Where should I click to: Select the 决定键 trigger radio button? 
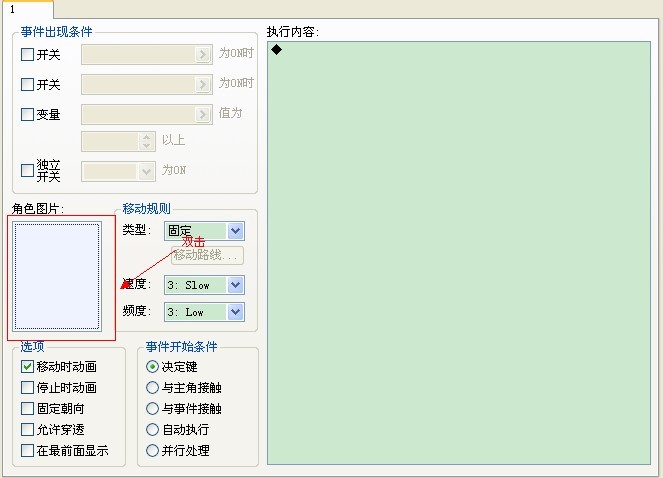[152, 366]
